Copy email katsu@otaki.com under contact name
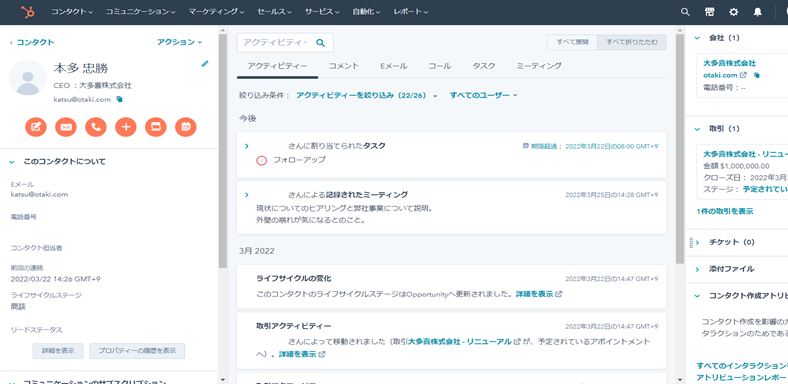 click(x=119, y=100)
